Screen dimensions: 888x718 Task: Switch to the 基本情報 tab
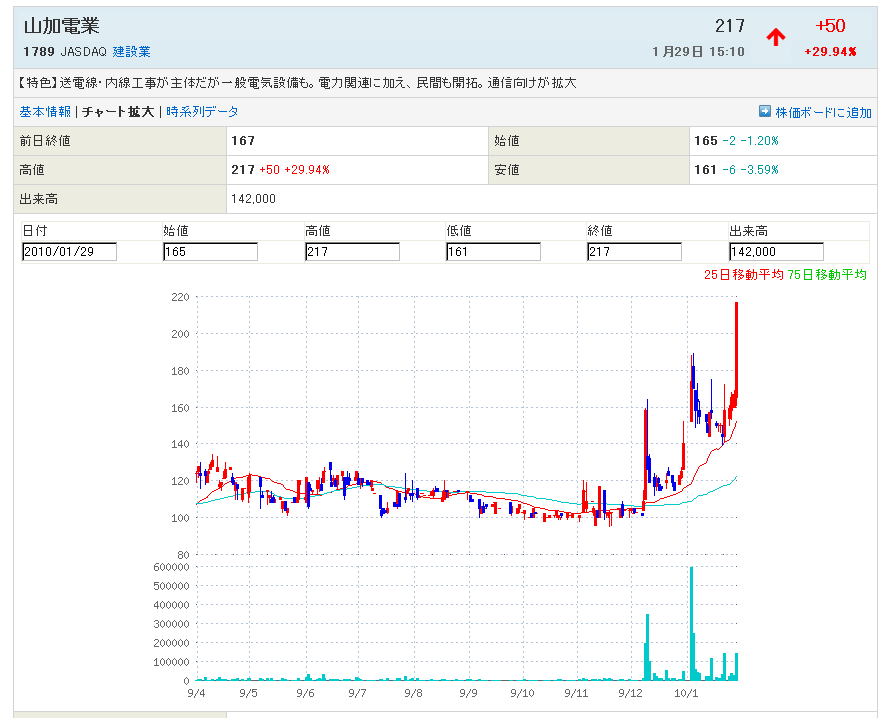click(x=45, y=112)
